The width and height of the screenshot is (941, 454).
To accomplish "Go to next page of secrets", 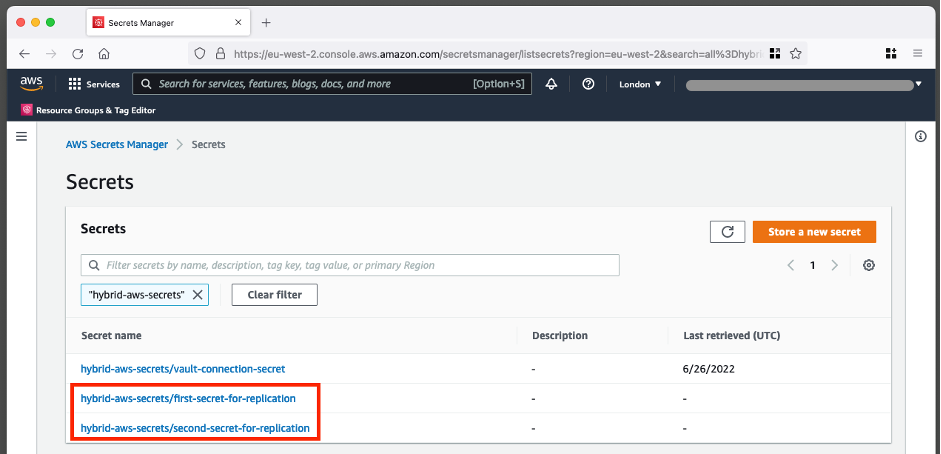I will pyautogui.click(x=834, y=265).
